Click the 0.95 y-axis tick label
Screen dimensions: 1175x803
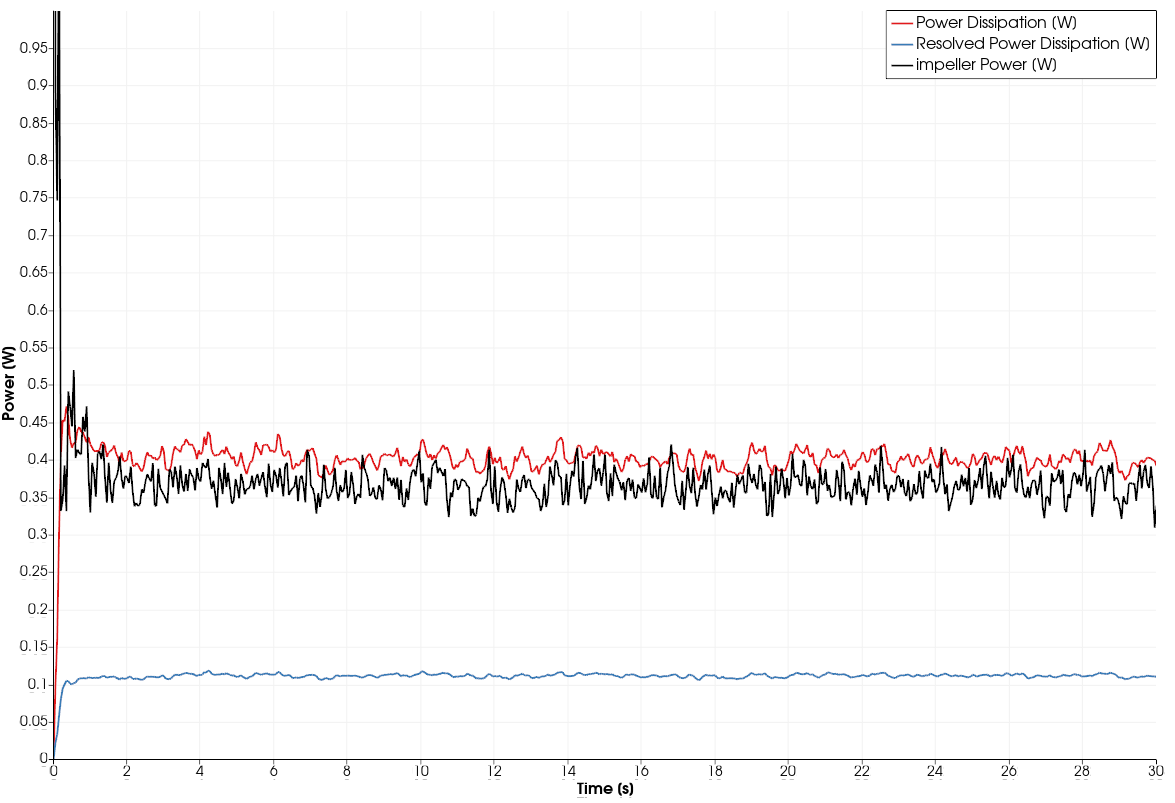point(34,48)
